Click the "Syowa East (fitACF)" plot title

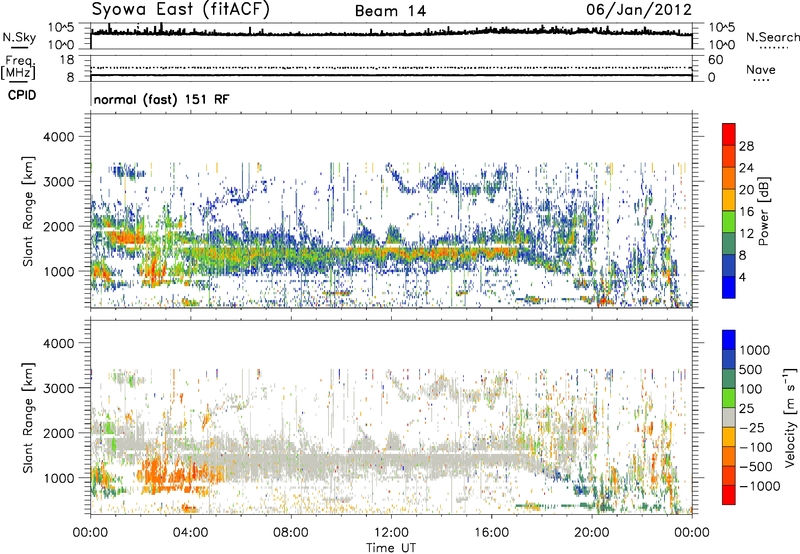(x=180, y=9)
